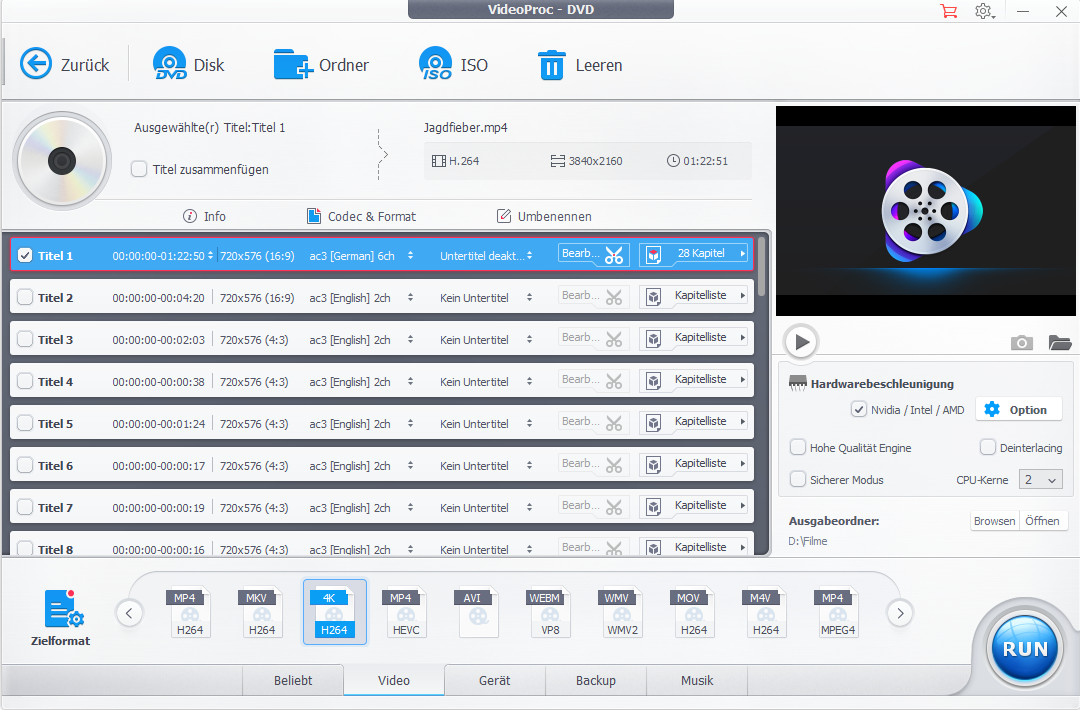Open the Titel 1 audio track selector

[x=411, y=255]
